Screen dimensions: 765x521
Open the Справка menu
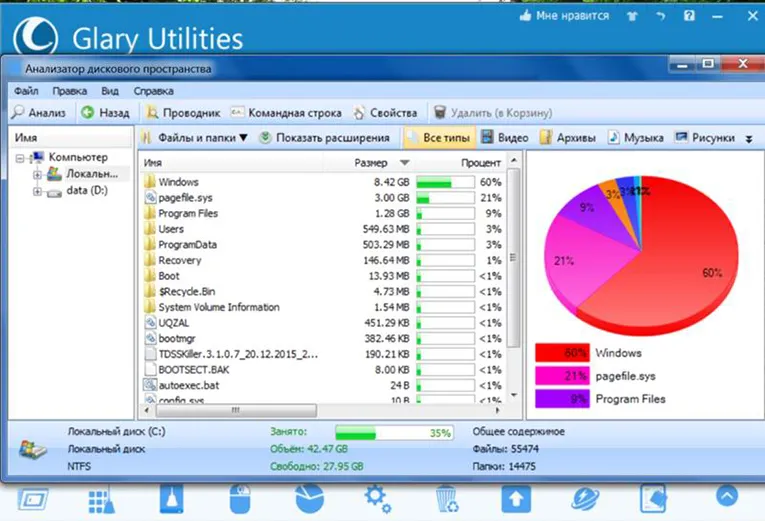(154, 91)
